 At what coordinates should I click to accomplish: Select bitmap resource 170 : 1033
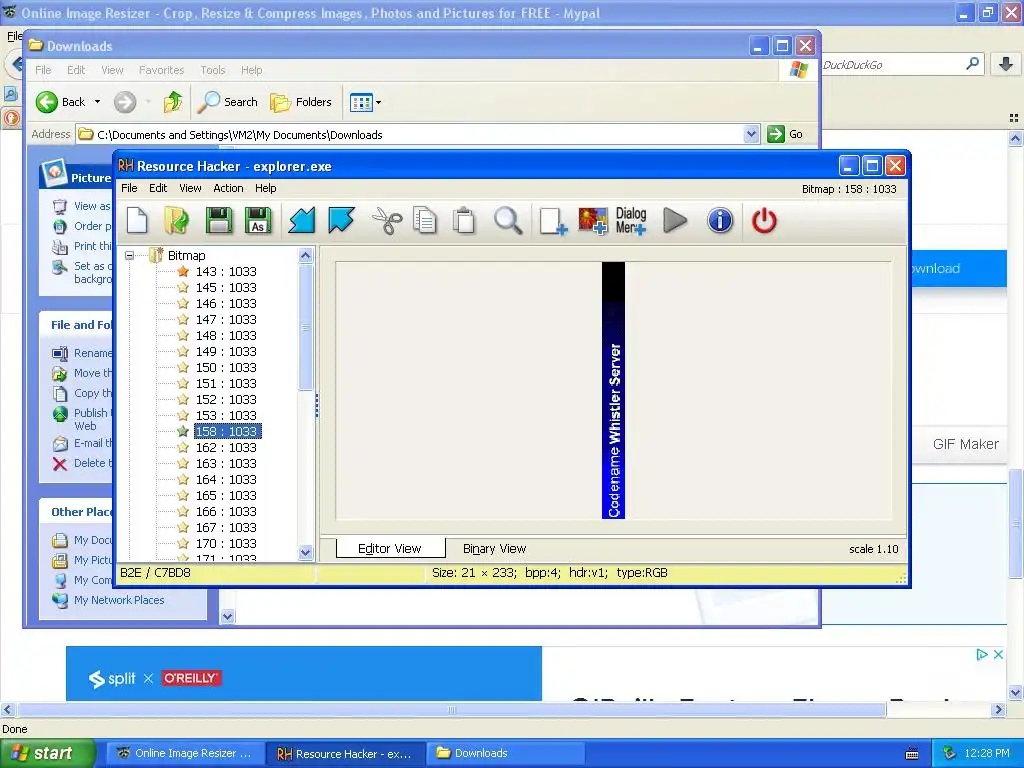pyautogui.click(x=226, y=543)
